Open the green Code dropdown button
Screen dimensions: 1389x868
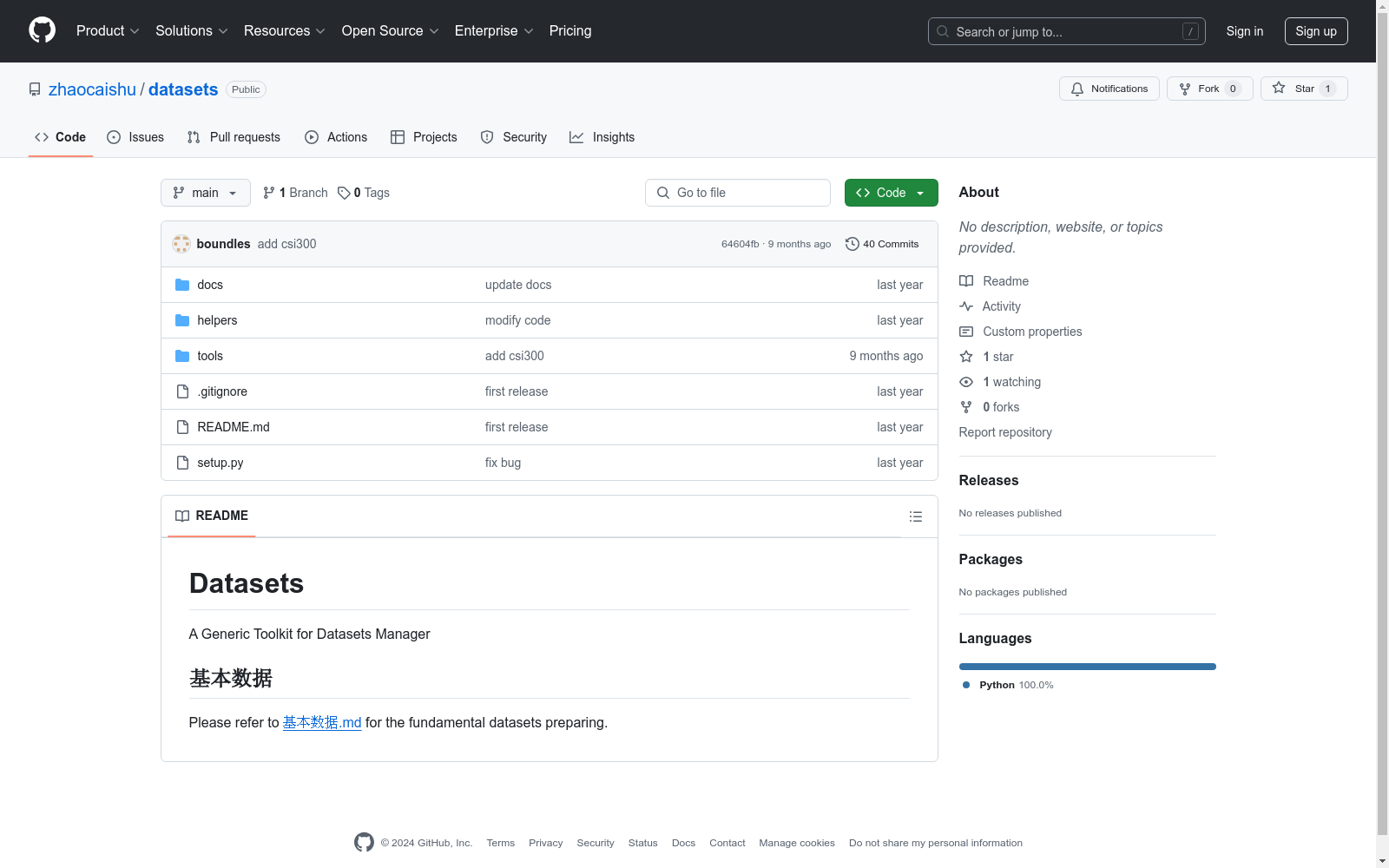(x=891, y=193)
